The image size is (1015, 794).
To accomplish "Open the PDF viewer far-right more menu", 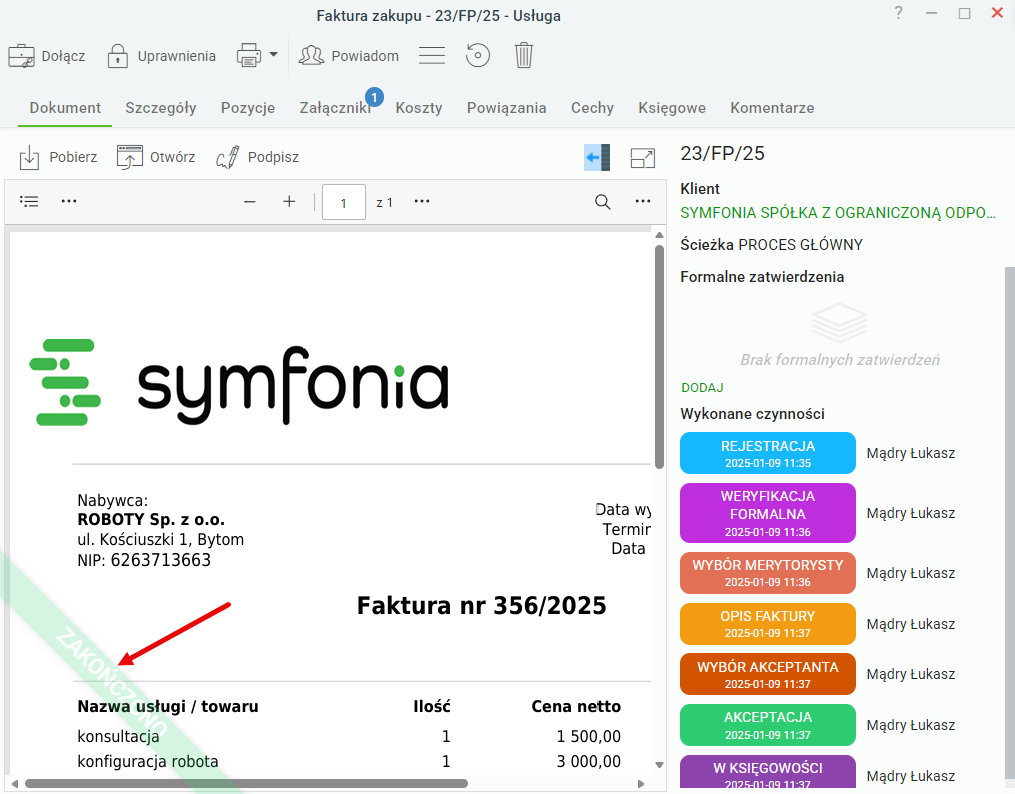I will (643, 201).
